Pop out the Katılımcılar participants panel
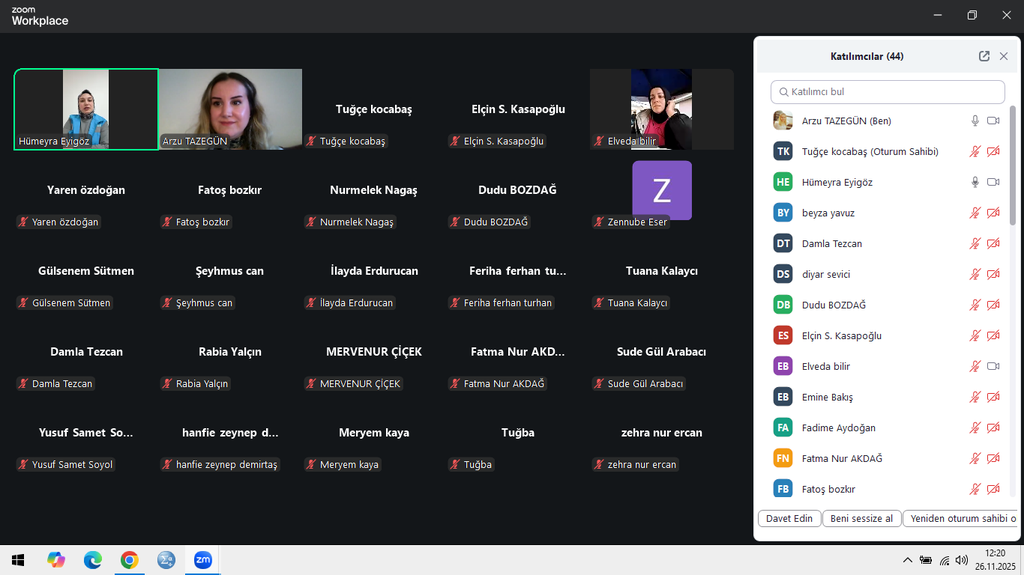This screenshot has width=1024, height=575. pyautogui.click(x=984, y=57)
